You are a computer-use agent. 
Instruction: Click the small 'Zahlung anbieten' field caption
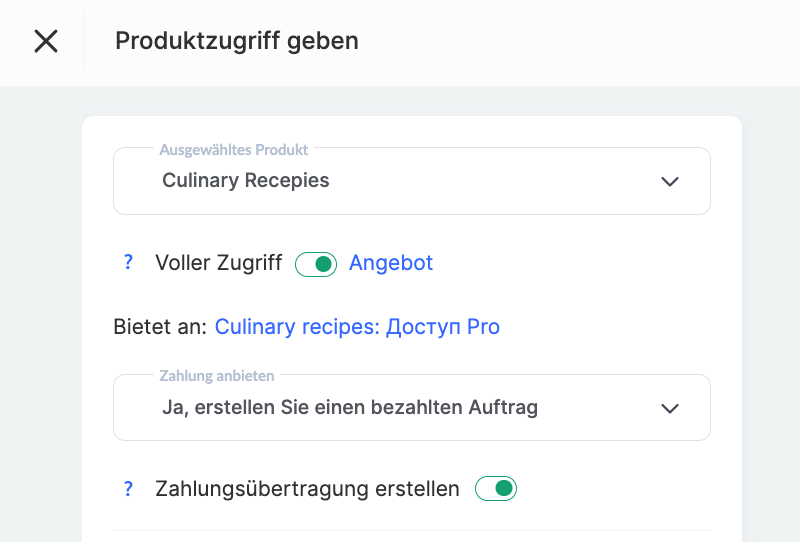[217, 376]
